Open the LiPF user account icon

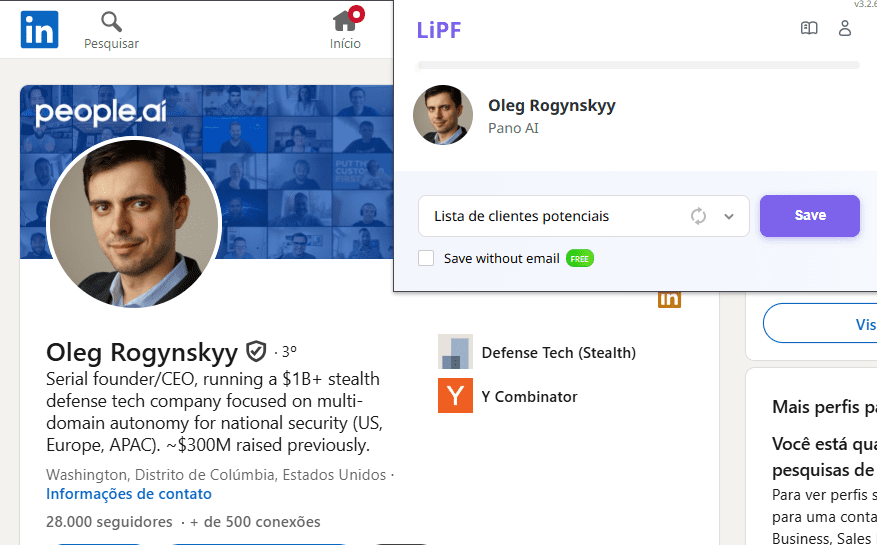tap(845, 29)
